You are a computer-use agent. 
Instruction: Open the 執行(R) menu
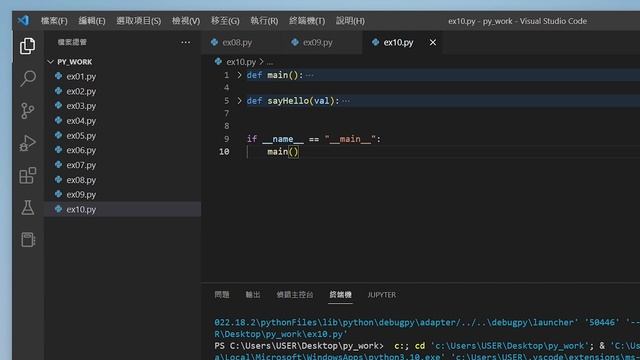[264, 21]
